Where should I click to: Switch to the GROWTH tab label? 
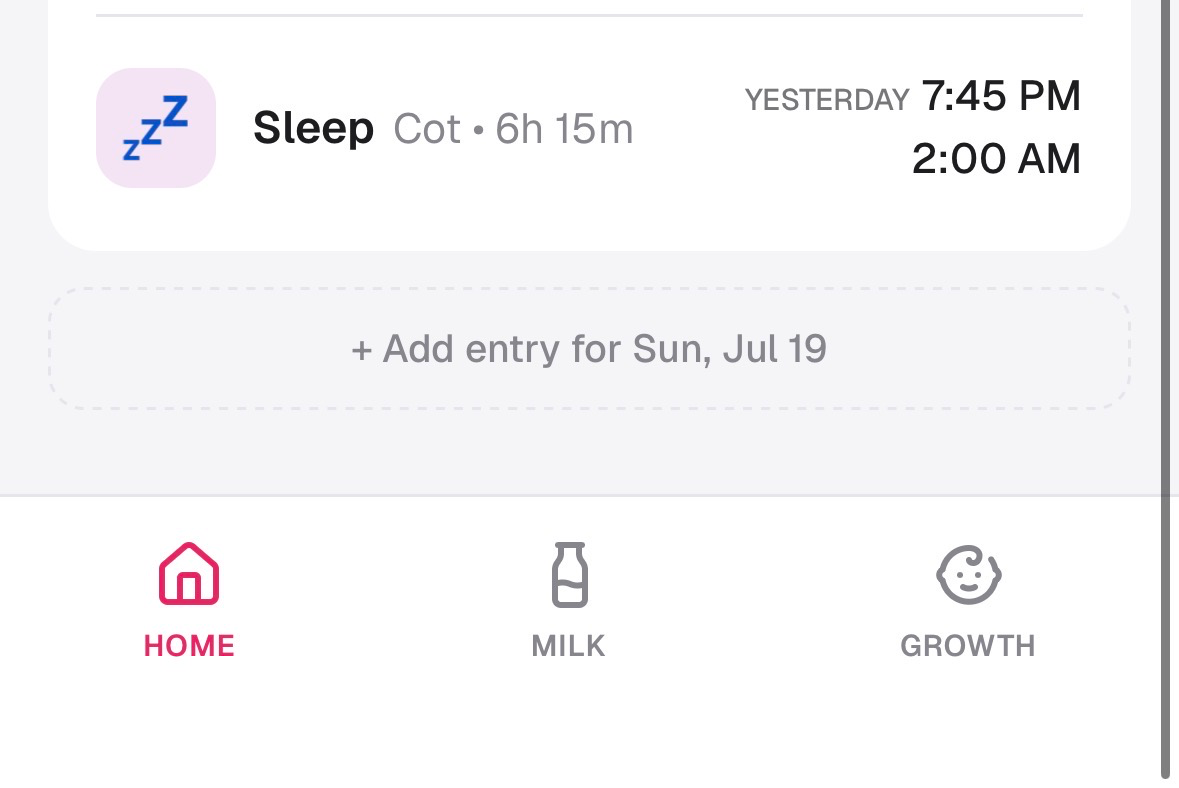point(968,646)
